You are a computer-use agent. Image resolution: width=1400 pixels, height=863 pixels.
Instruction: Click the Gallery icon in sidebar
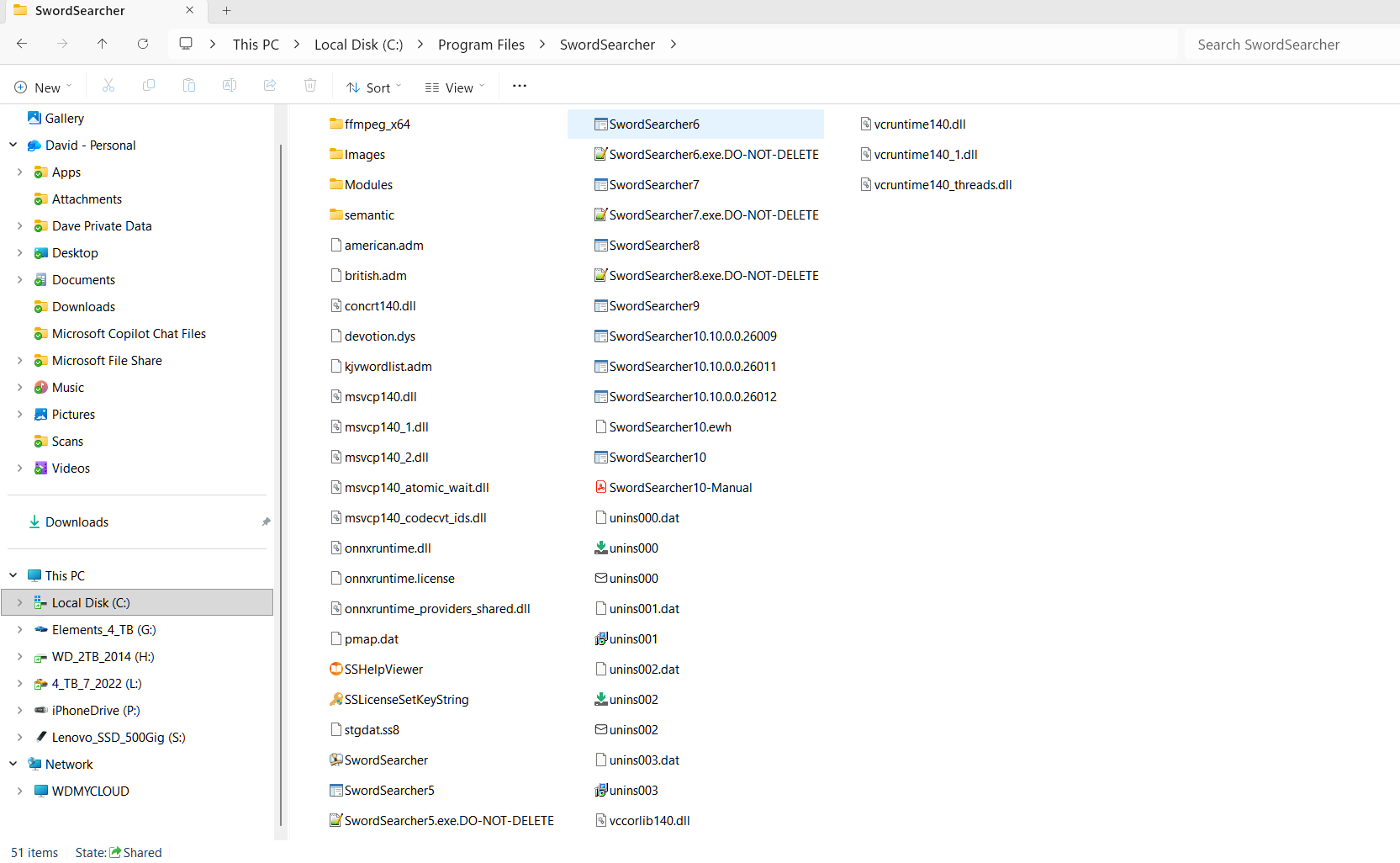click(34, 118)
